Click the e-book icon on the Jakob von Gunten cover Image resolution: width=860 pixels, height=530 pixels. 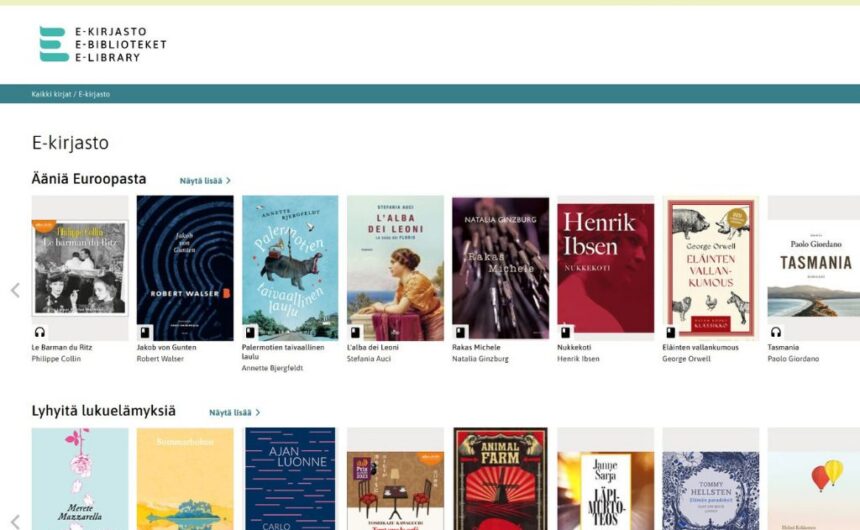[x=145, y=332]
